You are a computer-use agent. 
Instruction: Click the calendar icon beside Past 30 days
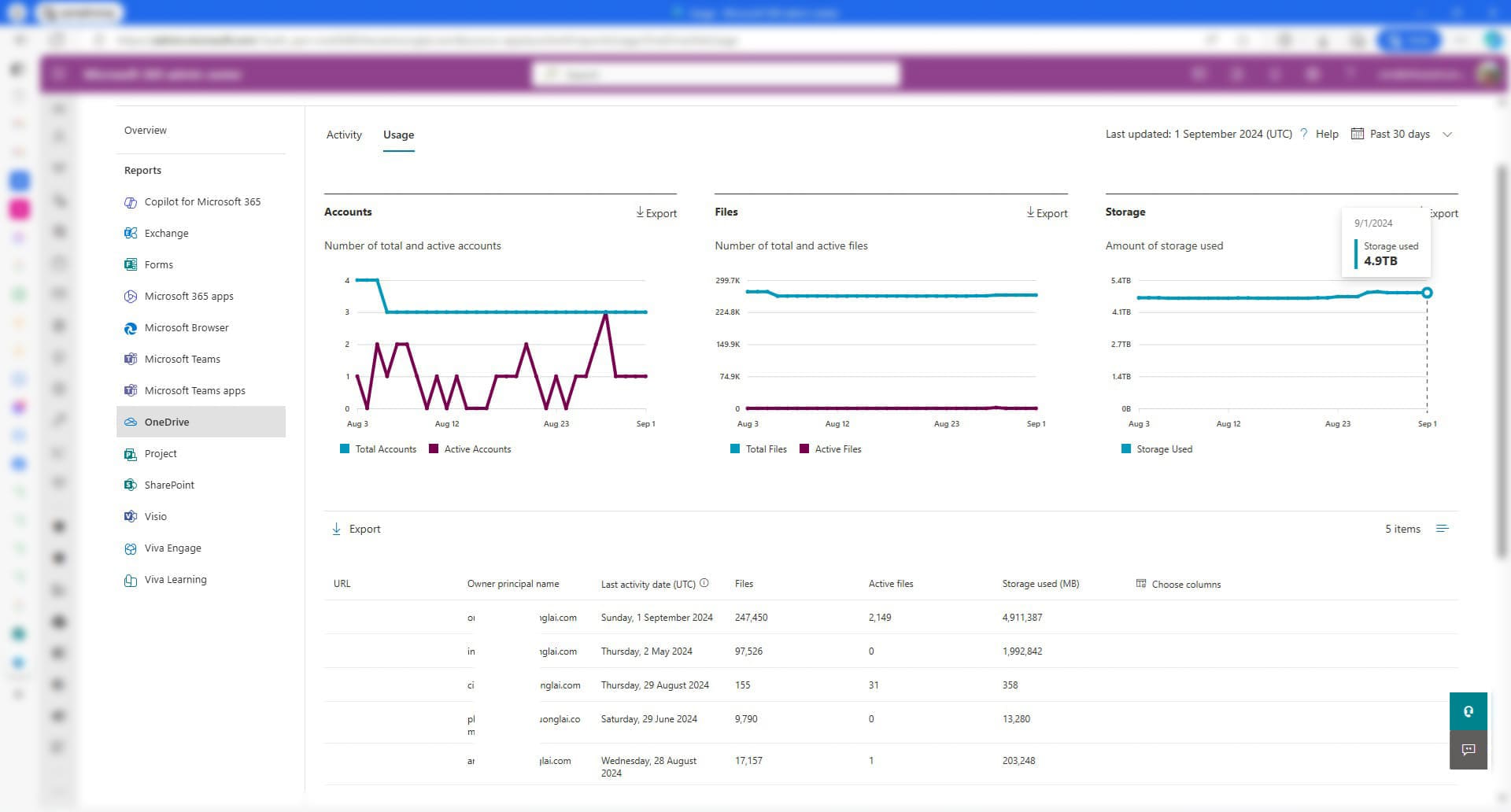[x=1358, y=134]
